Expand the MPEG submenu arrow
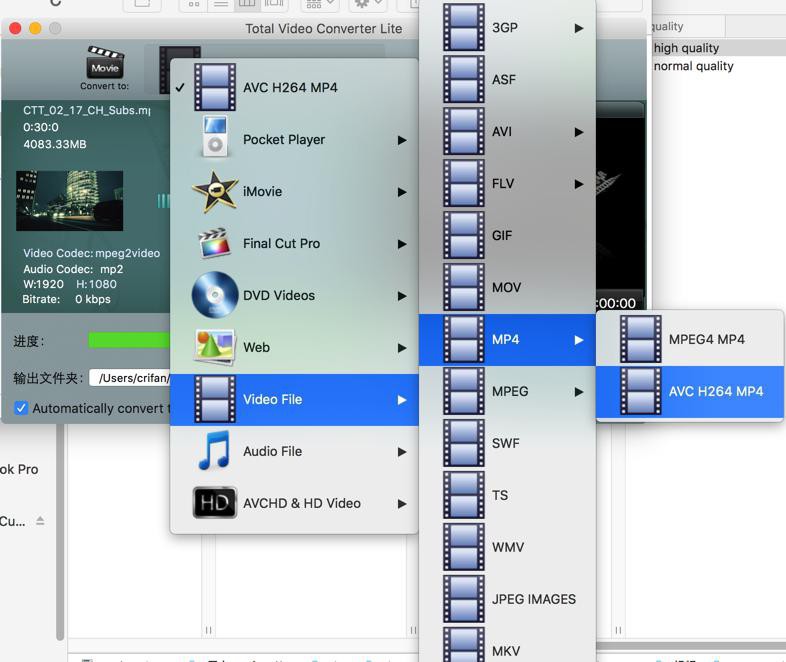 [x=579, y=392]
